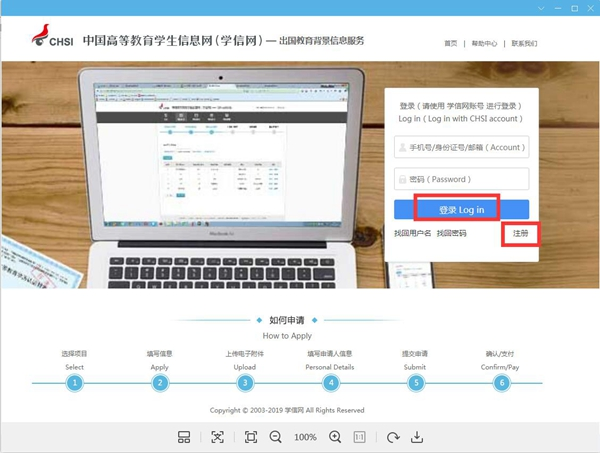Click the CHSI logo
Image resolution: width=600 pixels, height=453 pixels.
pyautogui.click(x=51, y=42)
